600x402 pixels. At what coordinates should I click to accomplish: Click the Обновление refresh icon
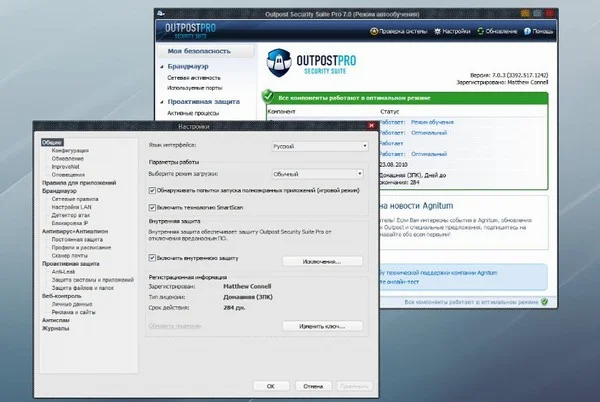click(480, 31)
